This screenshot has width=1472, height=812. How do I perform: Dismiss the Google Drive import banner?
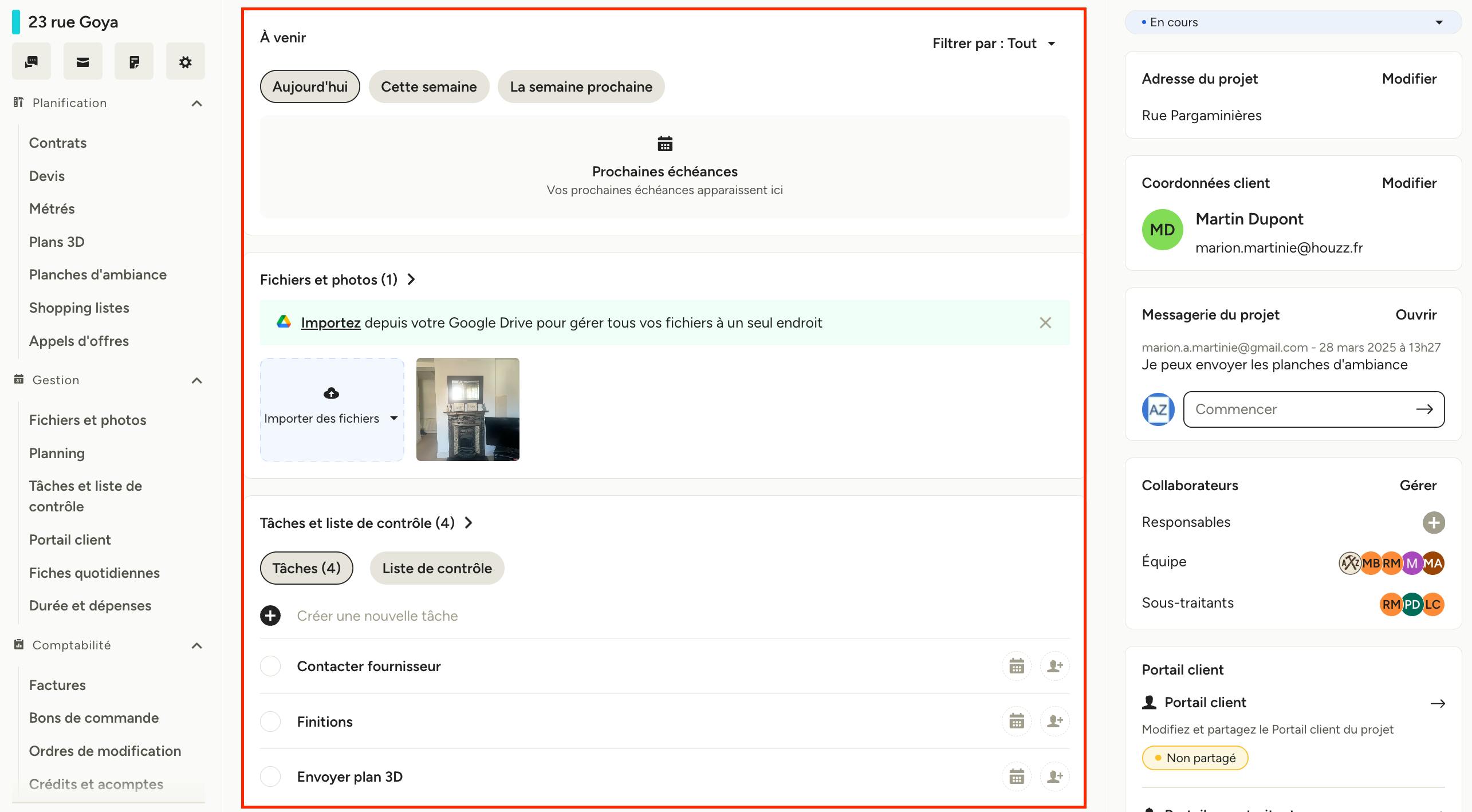(x=1045, y=322)
